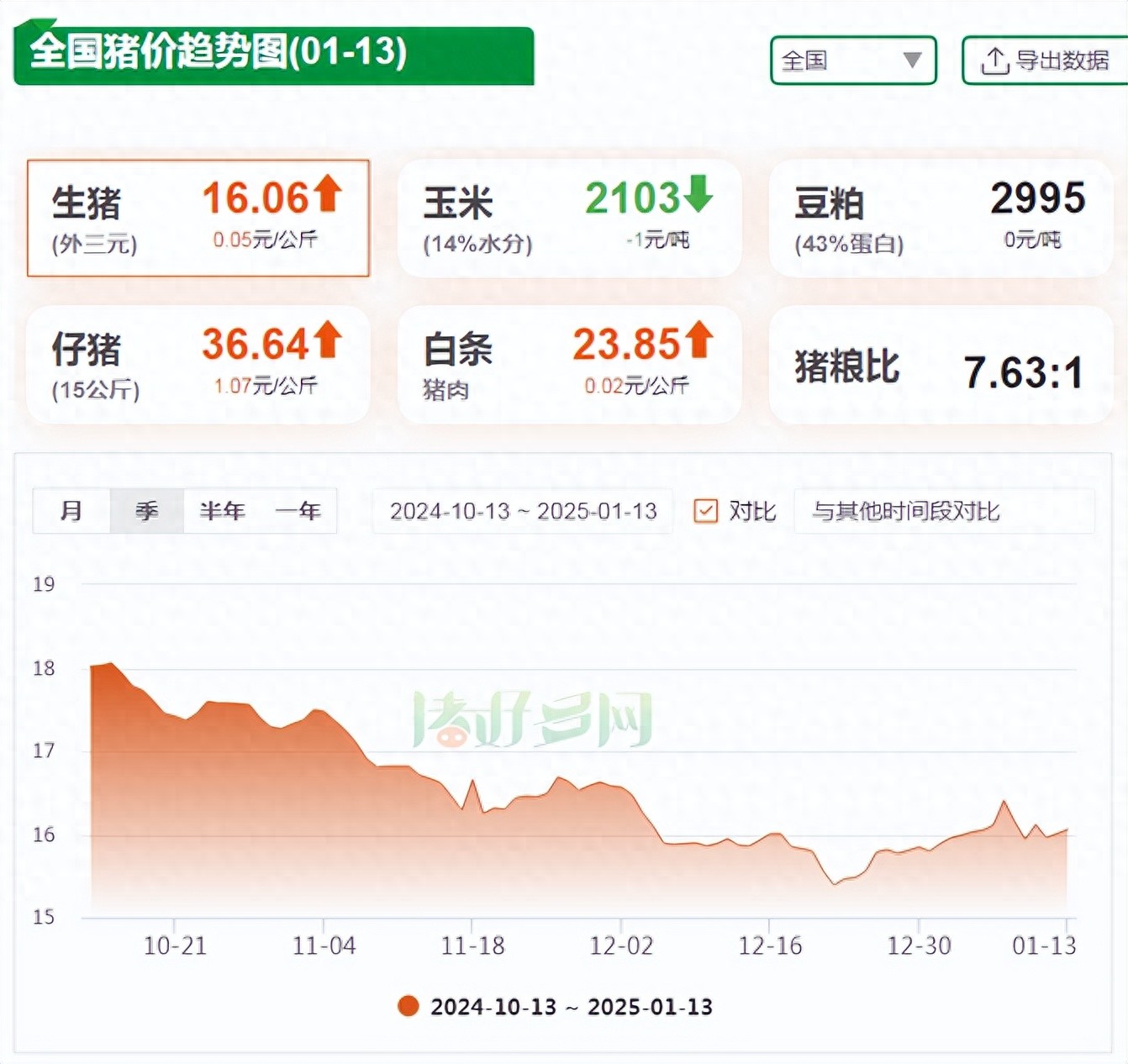Select the 生猪 (外三元) price card
Image resolution: width=1128 pixels, height=1064 pixels.
pyautogui.click(x=198, y=218)
